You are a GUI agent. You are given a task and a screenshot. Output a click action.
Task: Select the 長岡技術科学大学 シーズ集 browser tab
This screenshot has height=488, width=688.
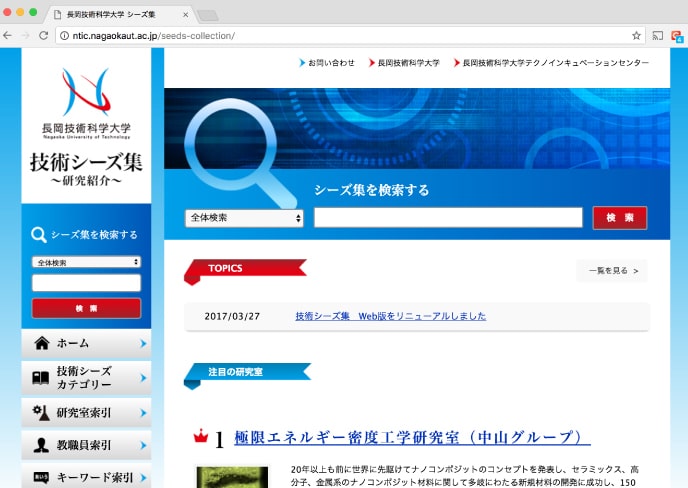[120, 15]
